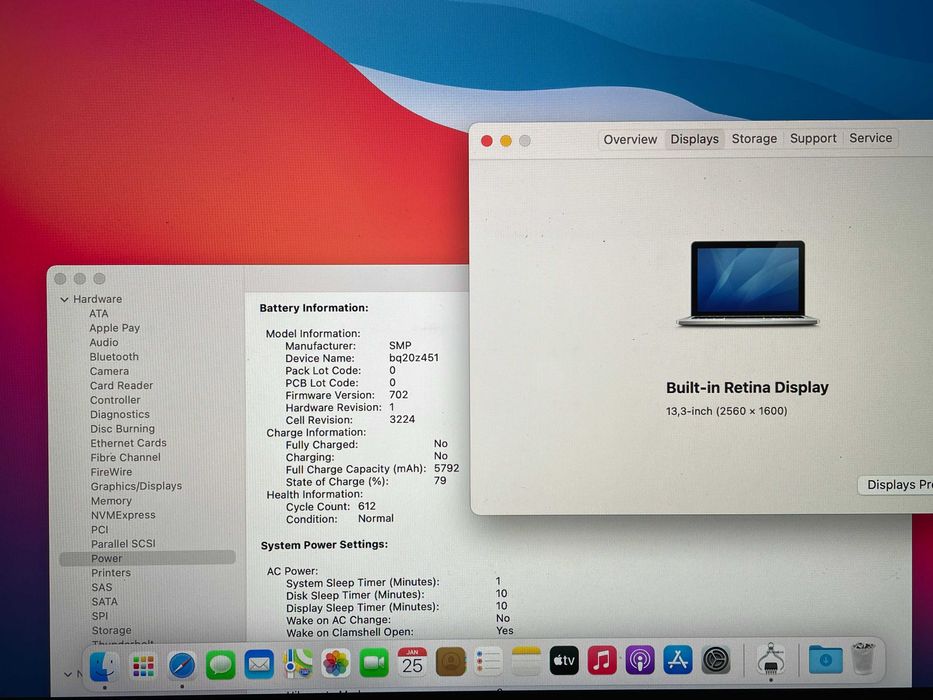
Task: Select SPI in Hardware list
Action: coord(99,615)
